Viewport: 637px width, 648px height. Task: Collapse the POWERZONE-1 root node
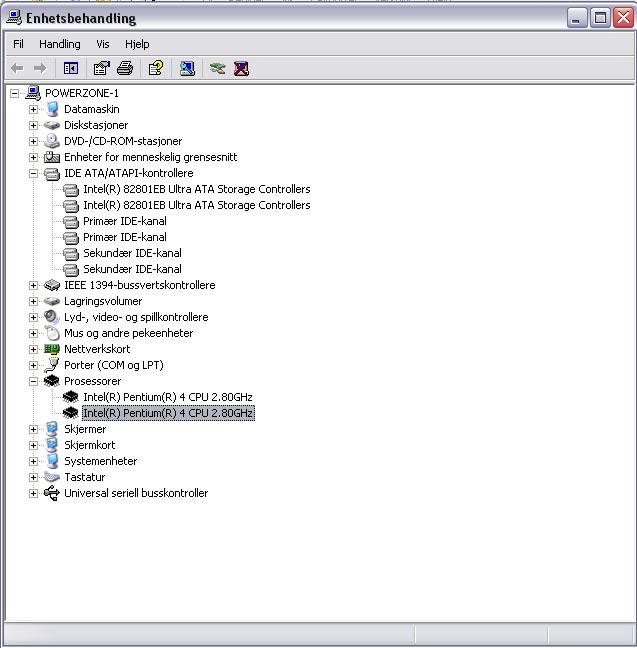pos(14,93)
